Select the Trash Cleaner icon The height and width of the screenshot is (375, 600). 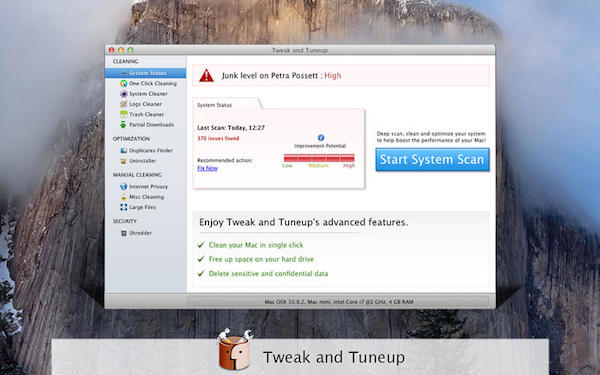click(124, 114)
